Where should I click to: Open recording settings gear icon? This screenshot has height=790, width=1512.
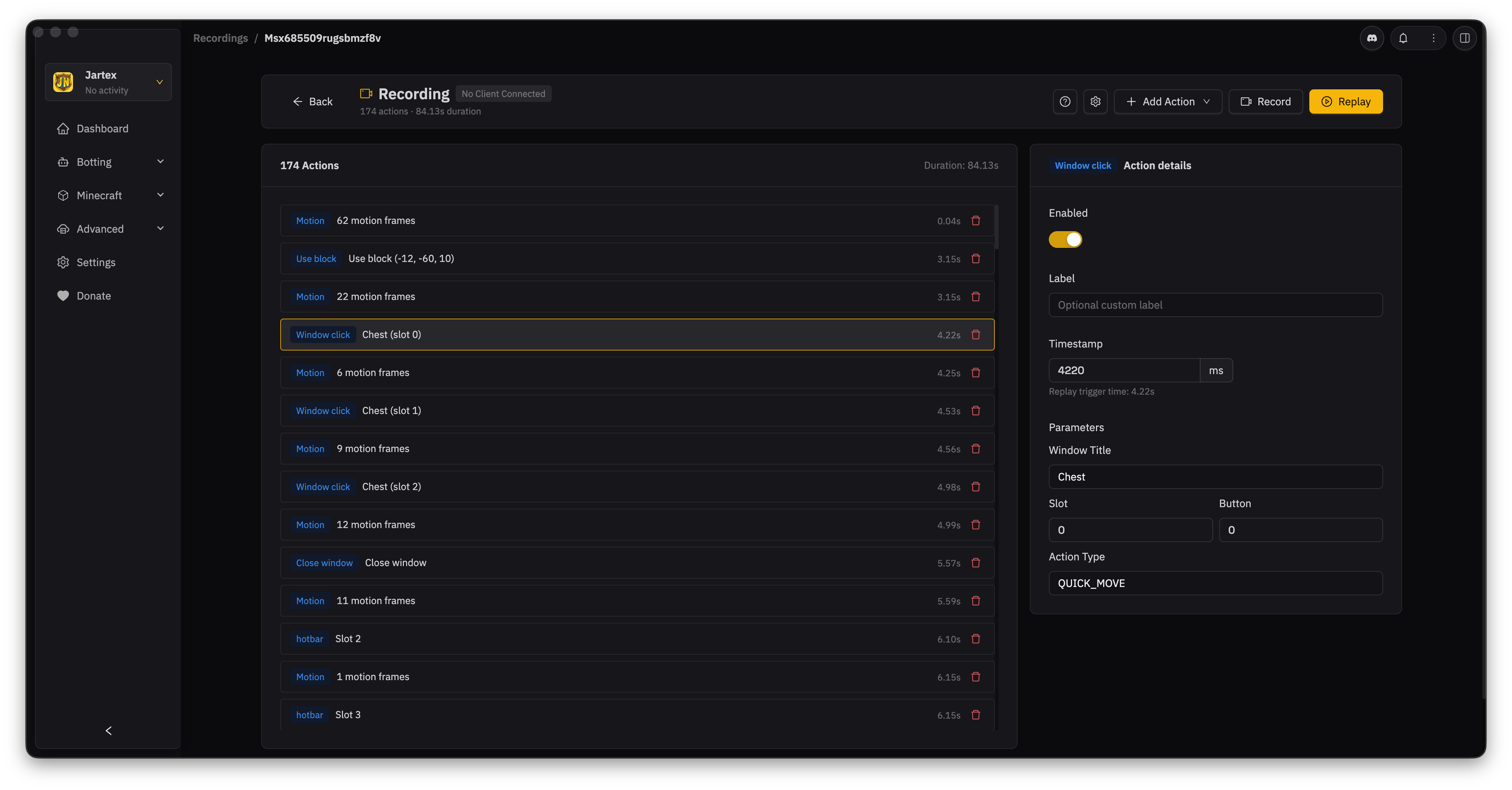1095,102
